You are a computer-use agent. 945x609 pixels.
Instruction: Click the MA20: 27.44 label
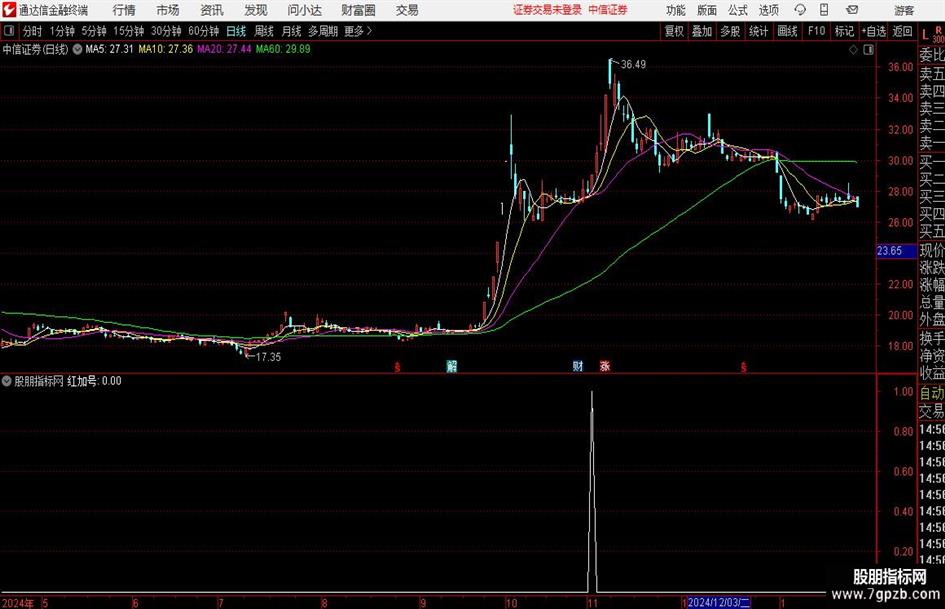224,49
